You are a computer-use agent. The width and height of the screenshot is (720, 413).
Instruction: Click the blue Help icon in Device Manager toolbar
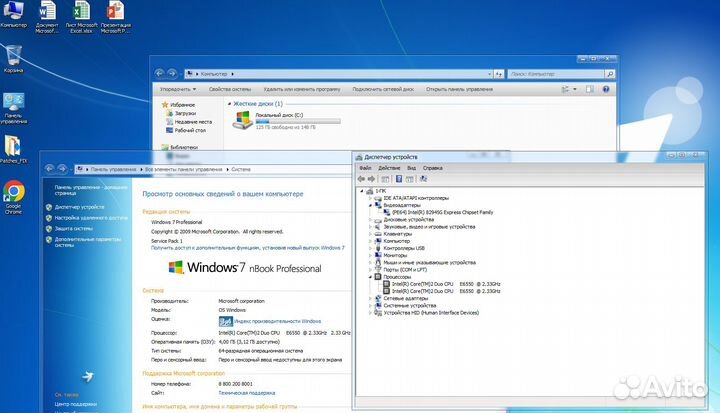pos(399,179)
